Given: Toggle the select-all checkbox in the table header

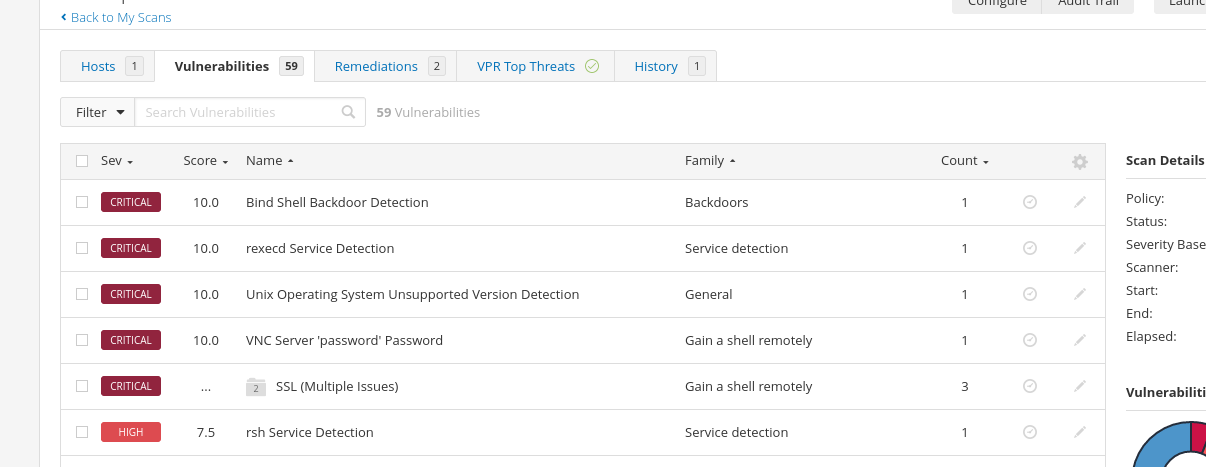Looking at the screenshot, I should 82,161.
